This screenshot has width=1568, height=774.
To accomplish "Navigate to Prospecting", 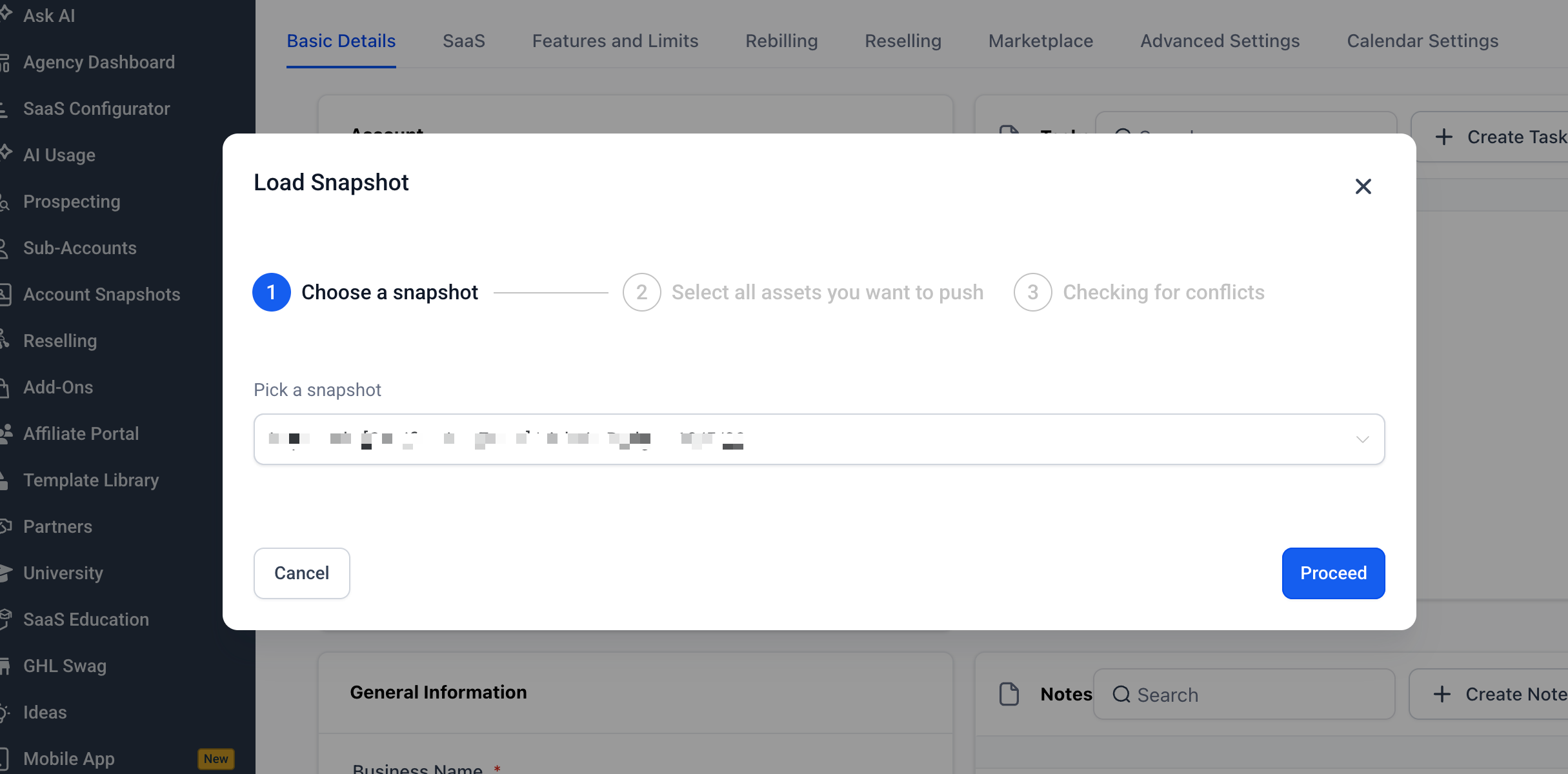I will coord(72,201).
